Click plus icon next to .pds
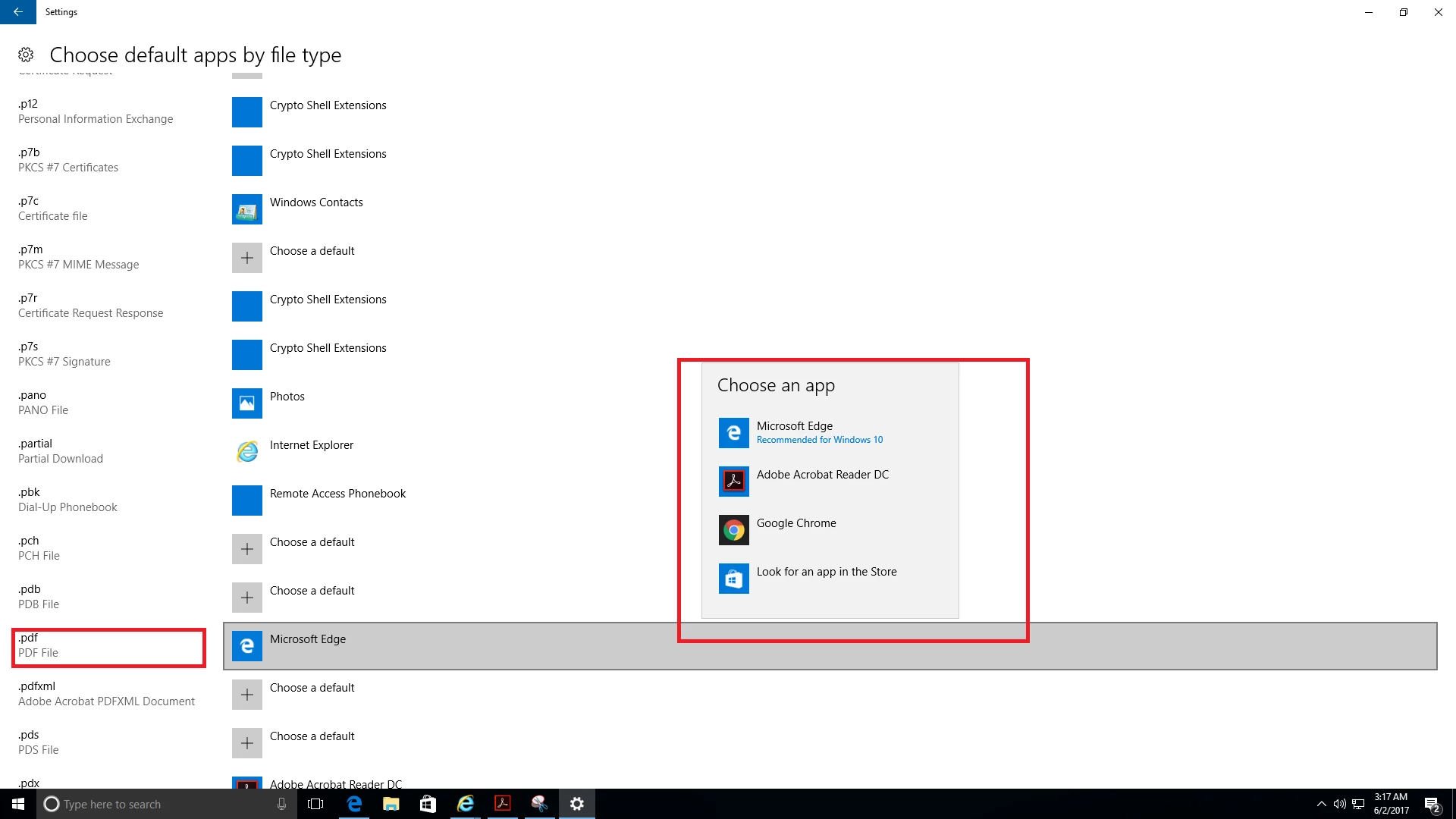This screenshot has width=1456, height=819. coord(247,743)
